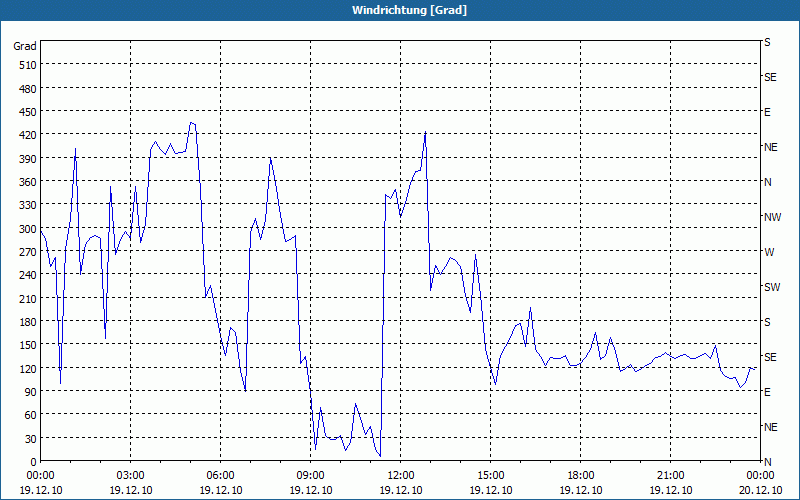Click the "00:00" time label above 20.12.10
This screenshot has width=800, height=500.
click(760, 476)
